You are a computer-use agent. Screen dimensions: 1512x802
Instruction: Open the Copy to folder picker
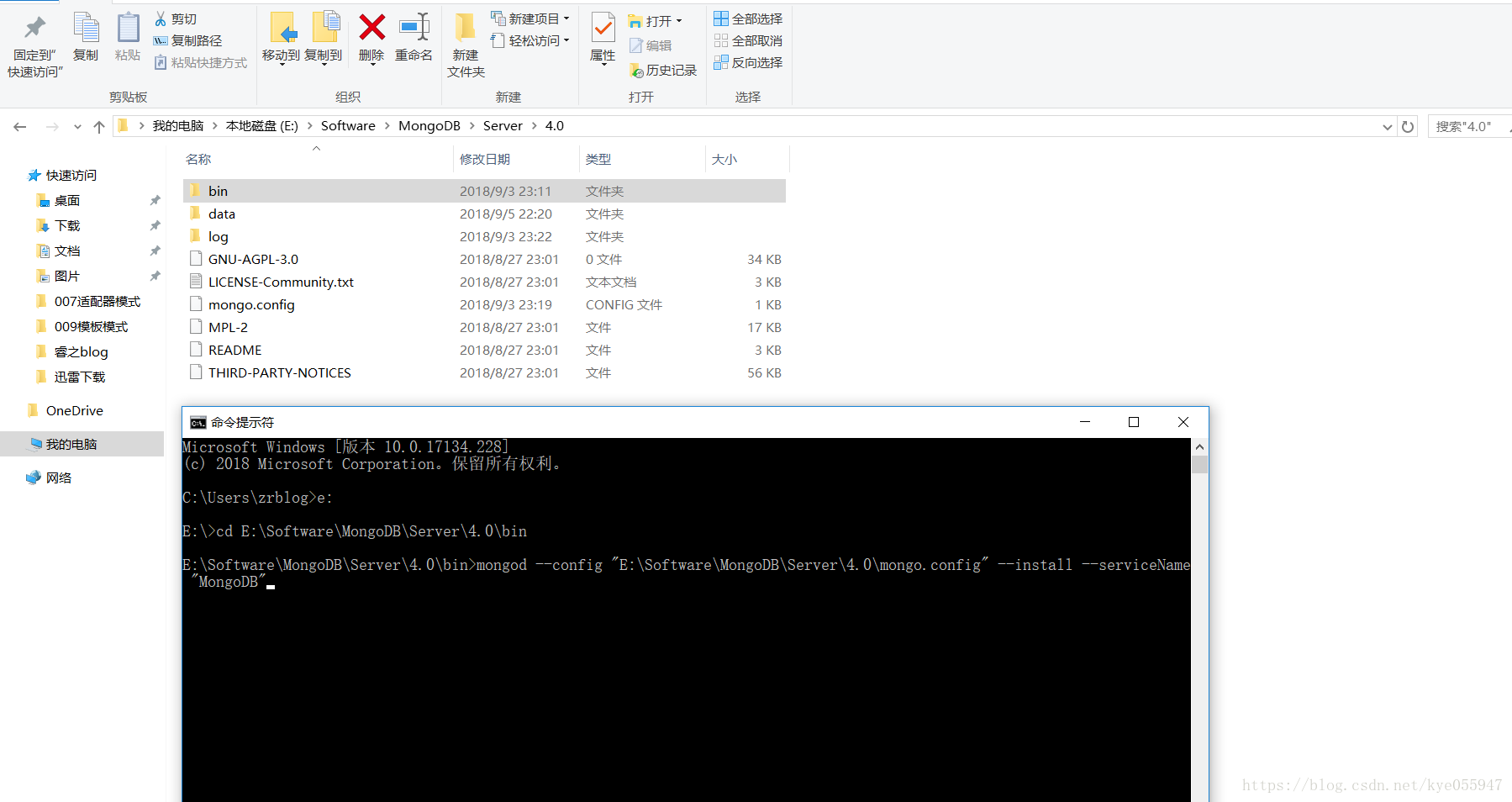(324, 39)
